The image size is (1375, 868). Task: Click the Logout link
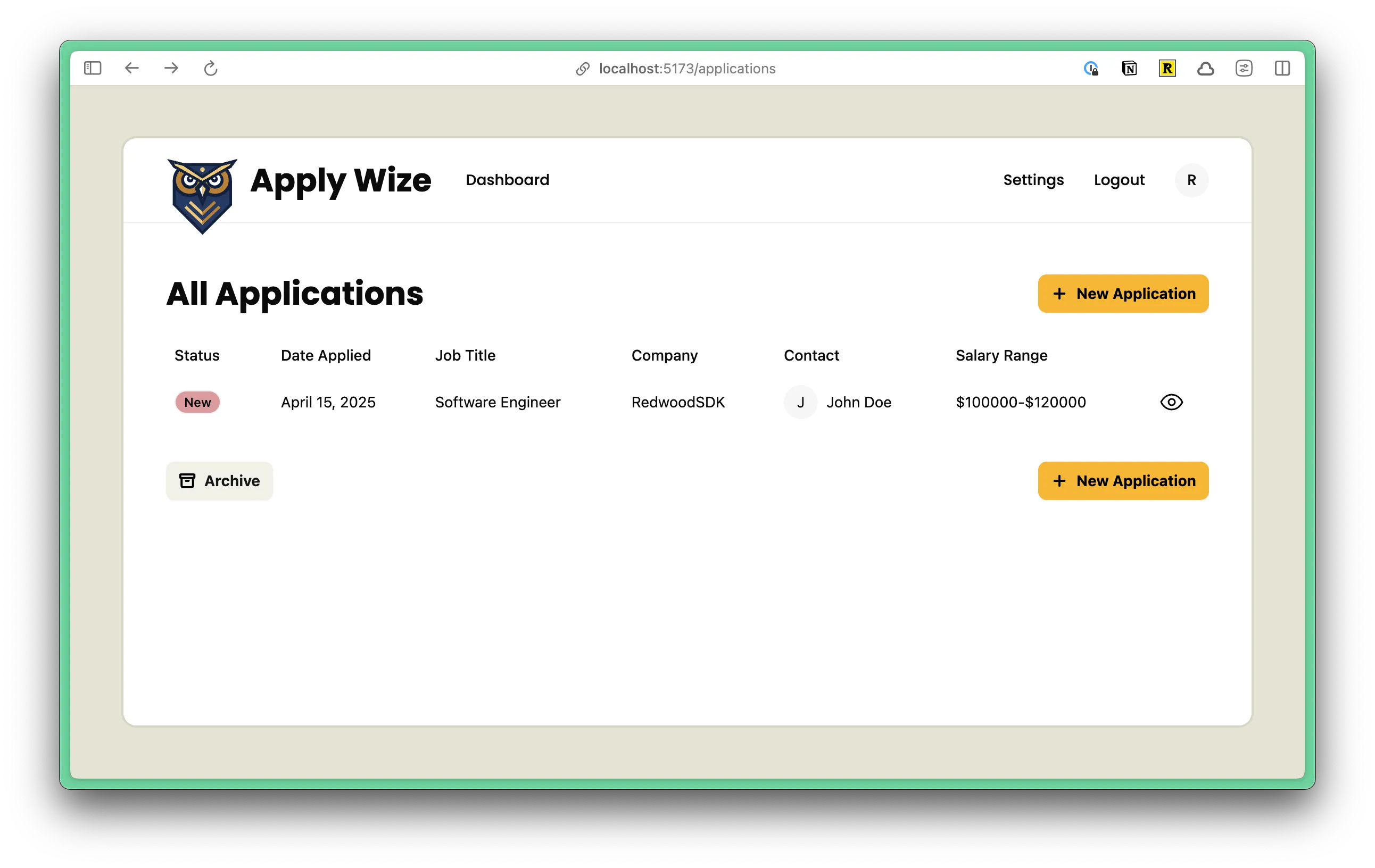pyautogui.click(x=1119, y=180)
